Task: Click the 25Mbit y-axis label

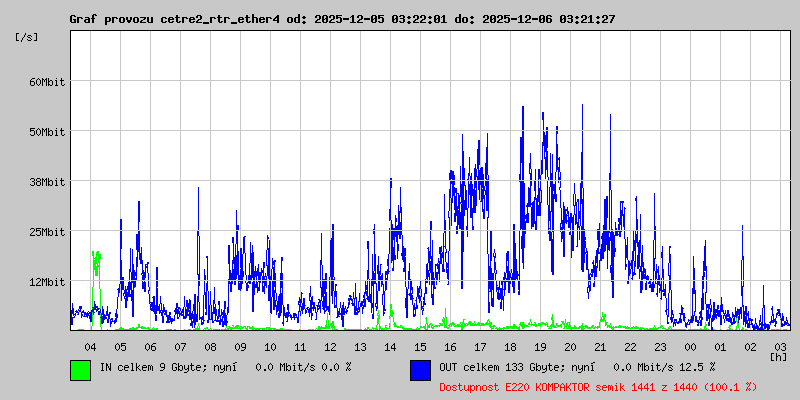Action: 47,232
